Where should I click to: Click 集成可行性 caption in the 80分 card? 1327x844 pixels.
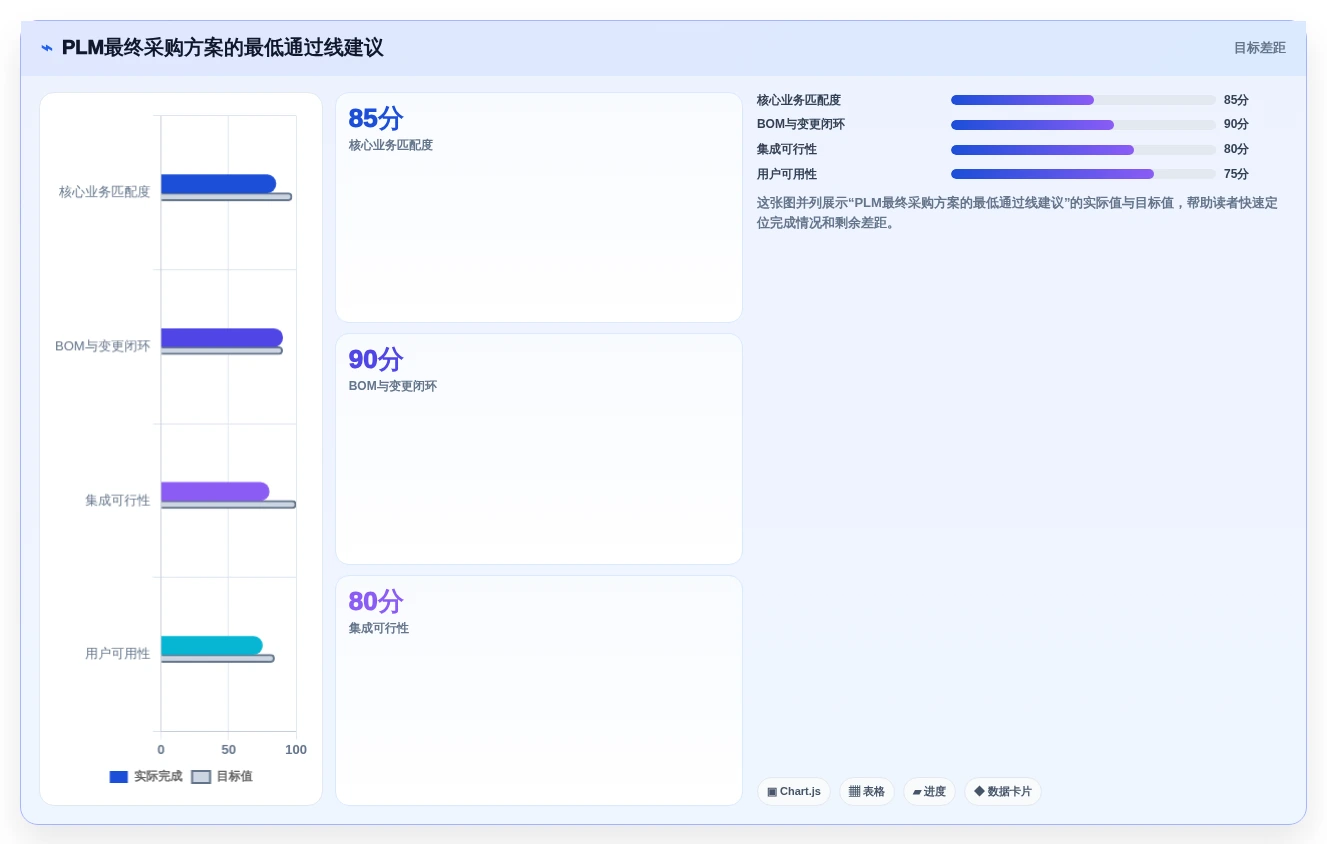[x=379, y=628]
